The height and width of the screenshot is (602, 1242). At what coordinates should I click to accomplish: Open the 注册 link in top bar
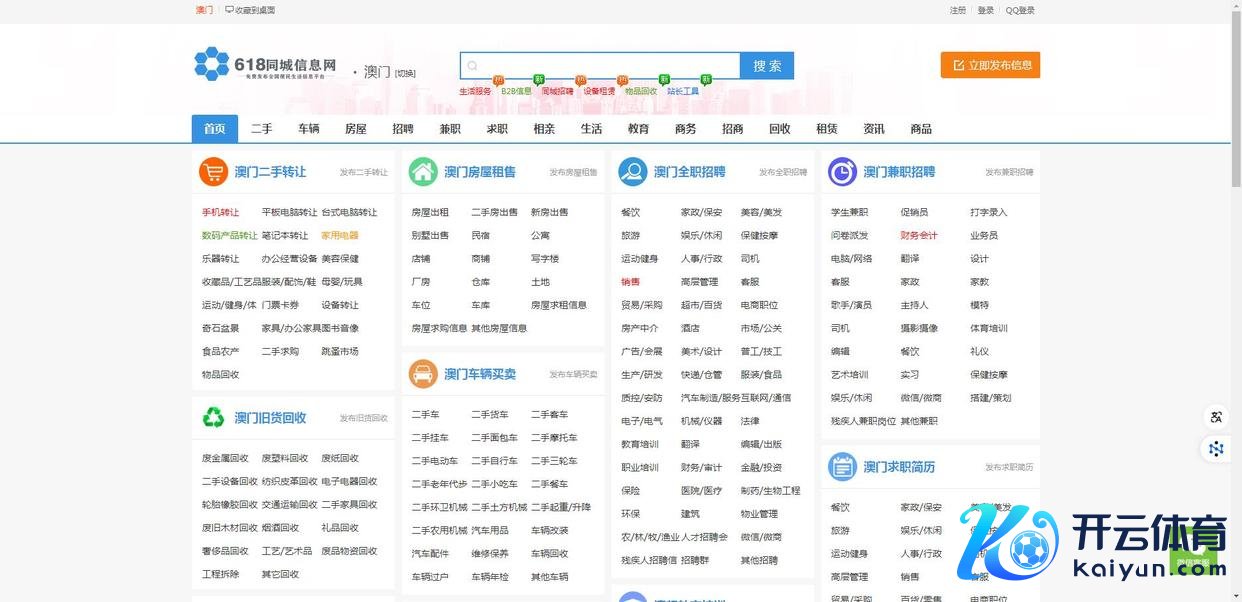(x=958, y=10)
